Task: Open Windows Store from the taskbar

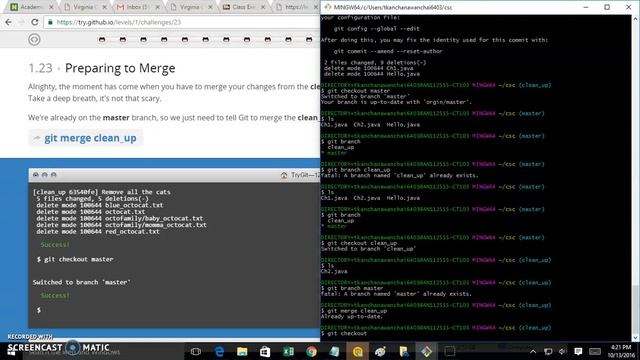Action: click(265, 351)
